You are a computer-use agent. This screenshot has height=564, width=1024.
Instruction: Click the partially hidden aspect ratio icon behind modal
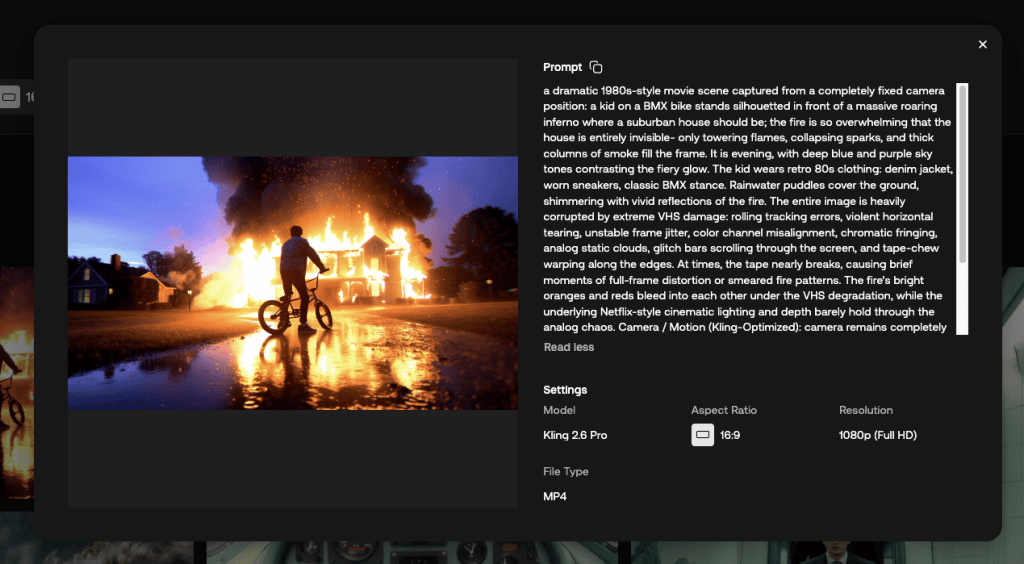pyautogui.click(x=11, y=98)
